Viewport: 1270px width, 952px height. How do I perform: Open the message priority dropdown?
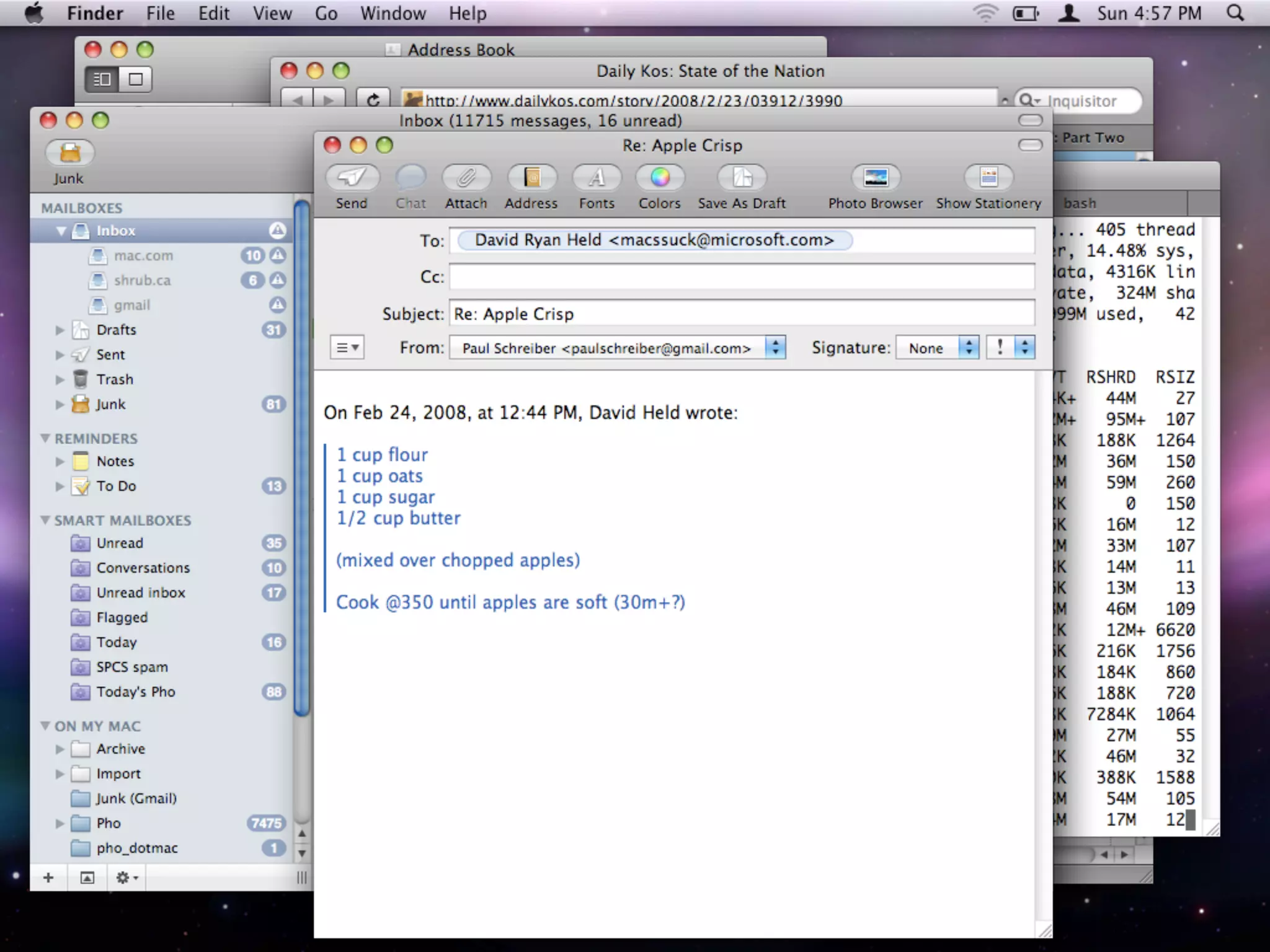1011,348
